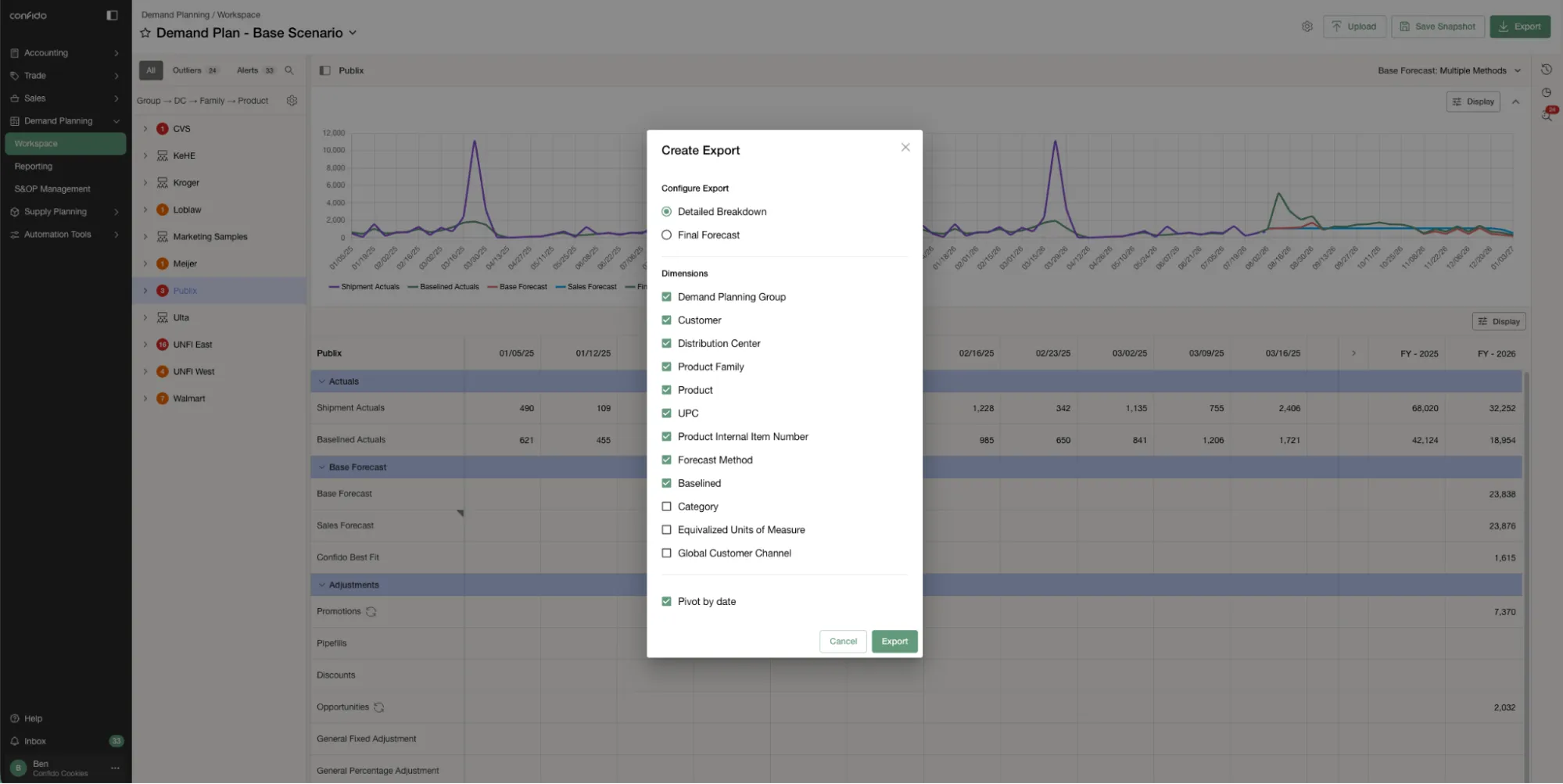Uncheck the Forecast Method checkbox
1563x784 pixels.
pos(667,460)
